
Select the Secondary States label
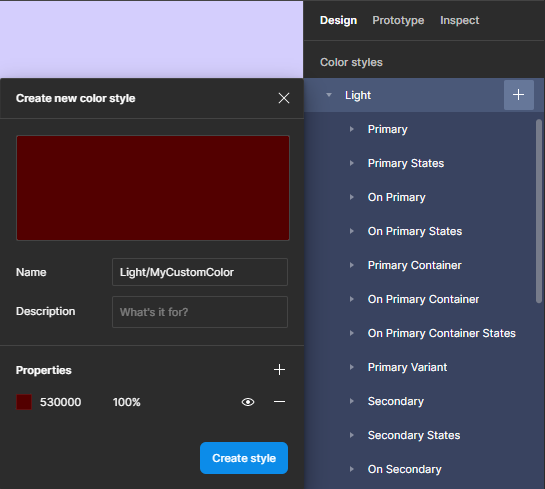414,435
